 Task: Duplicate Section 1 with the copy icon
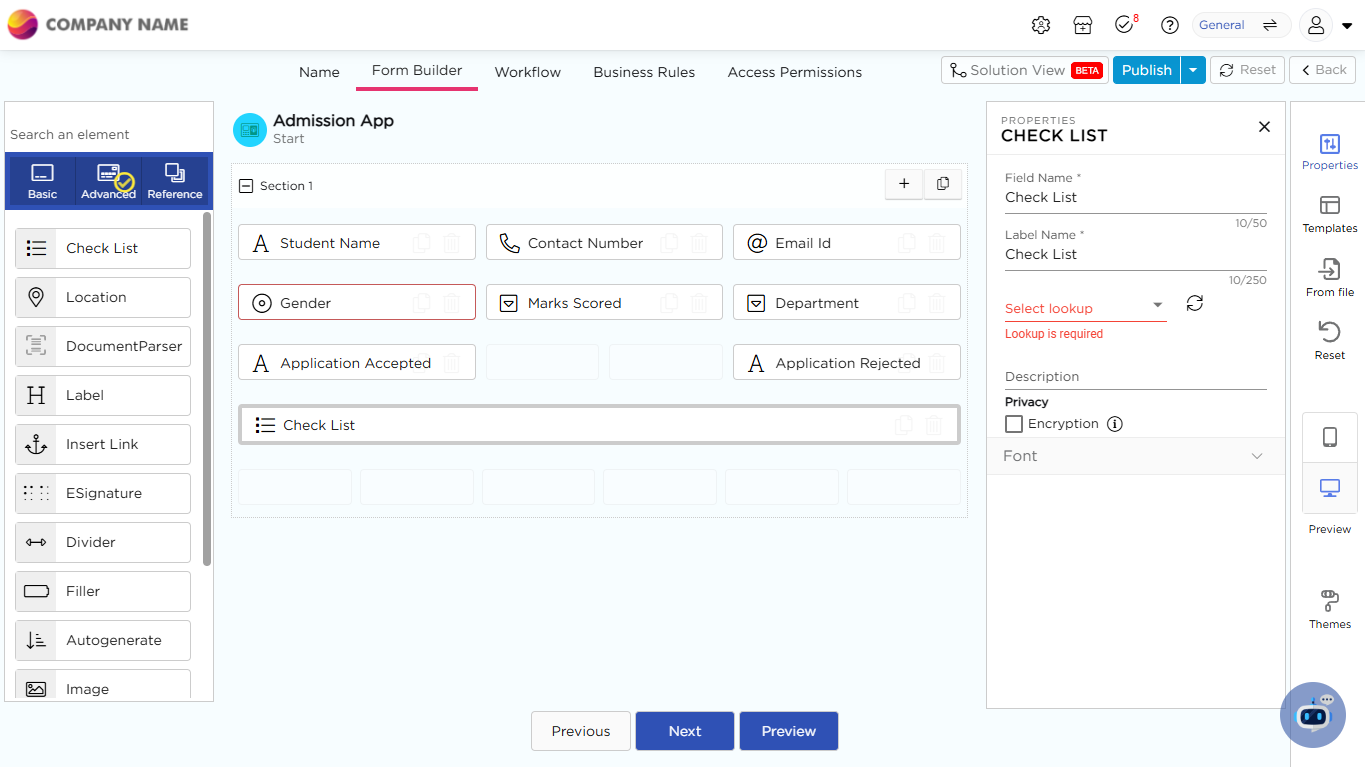(x=942, y=184)
